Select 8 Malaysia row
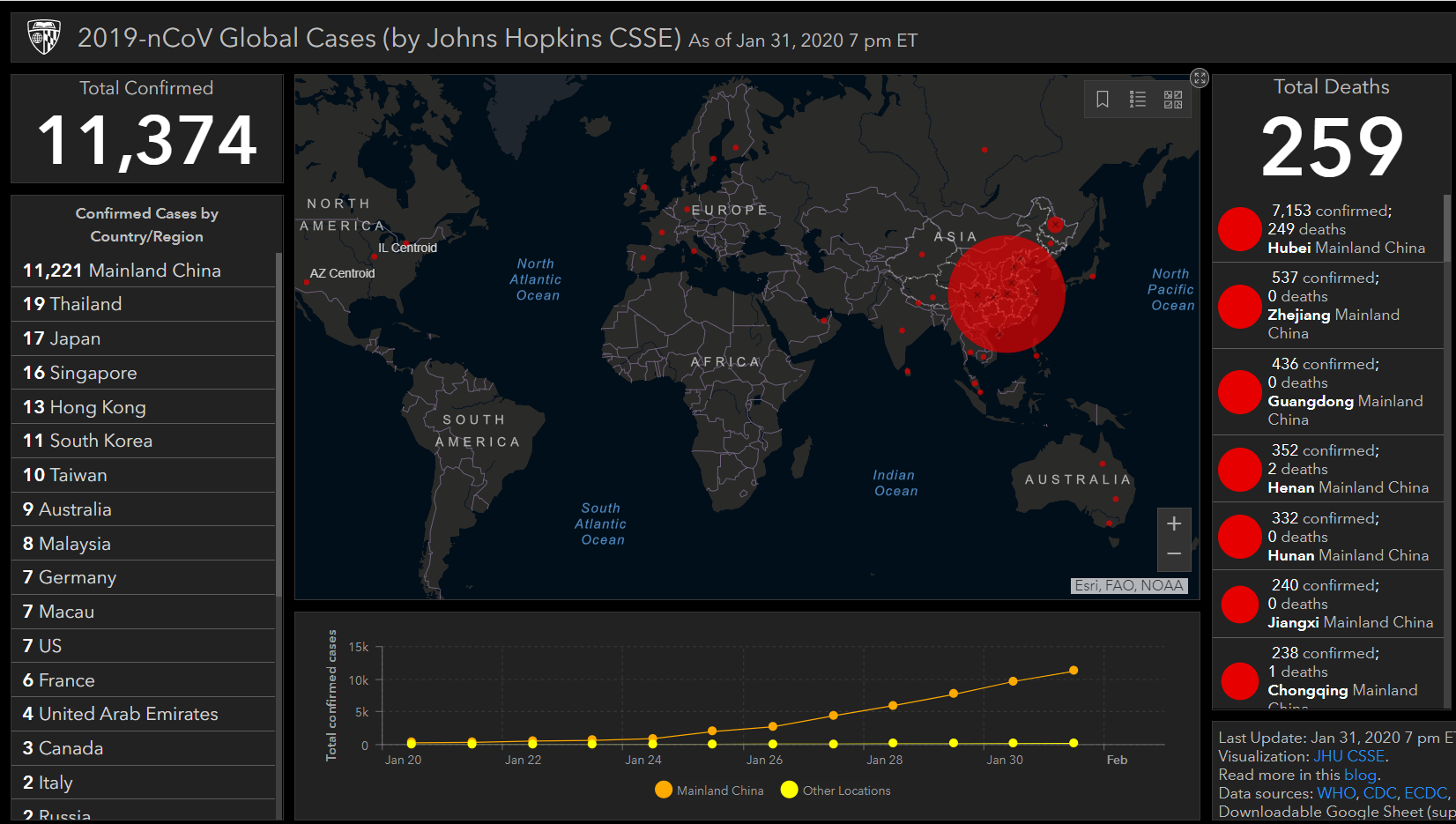Image resolution: width=1456 pixels, height=824 pixels. click(x=143, y=544)
